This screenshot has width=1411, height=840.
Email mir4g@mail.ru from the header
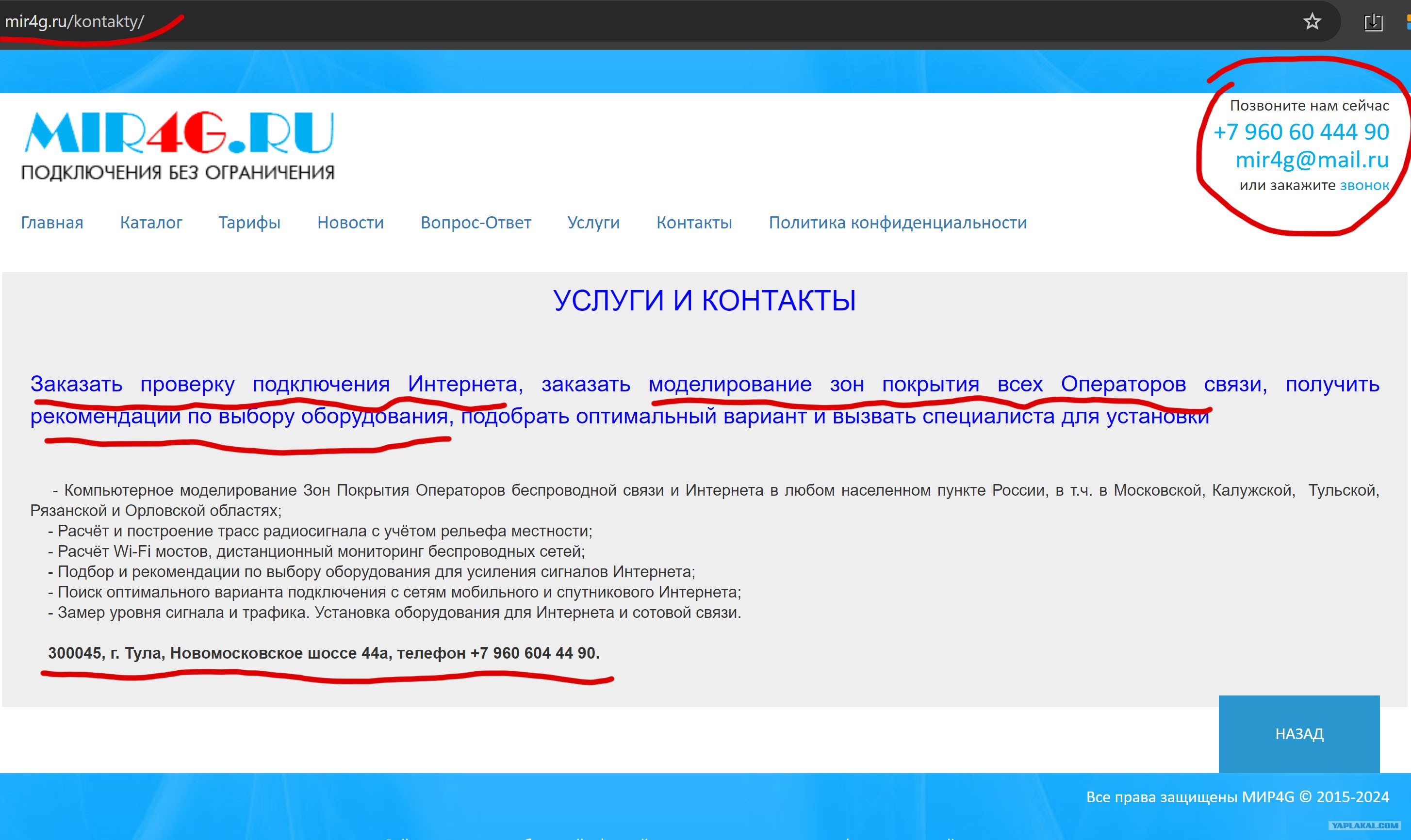point(1312,160)
